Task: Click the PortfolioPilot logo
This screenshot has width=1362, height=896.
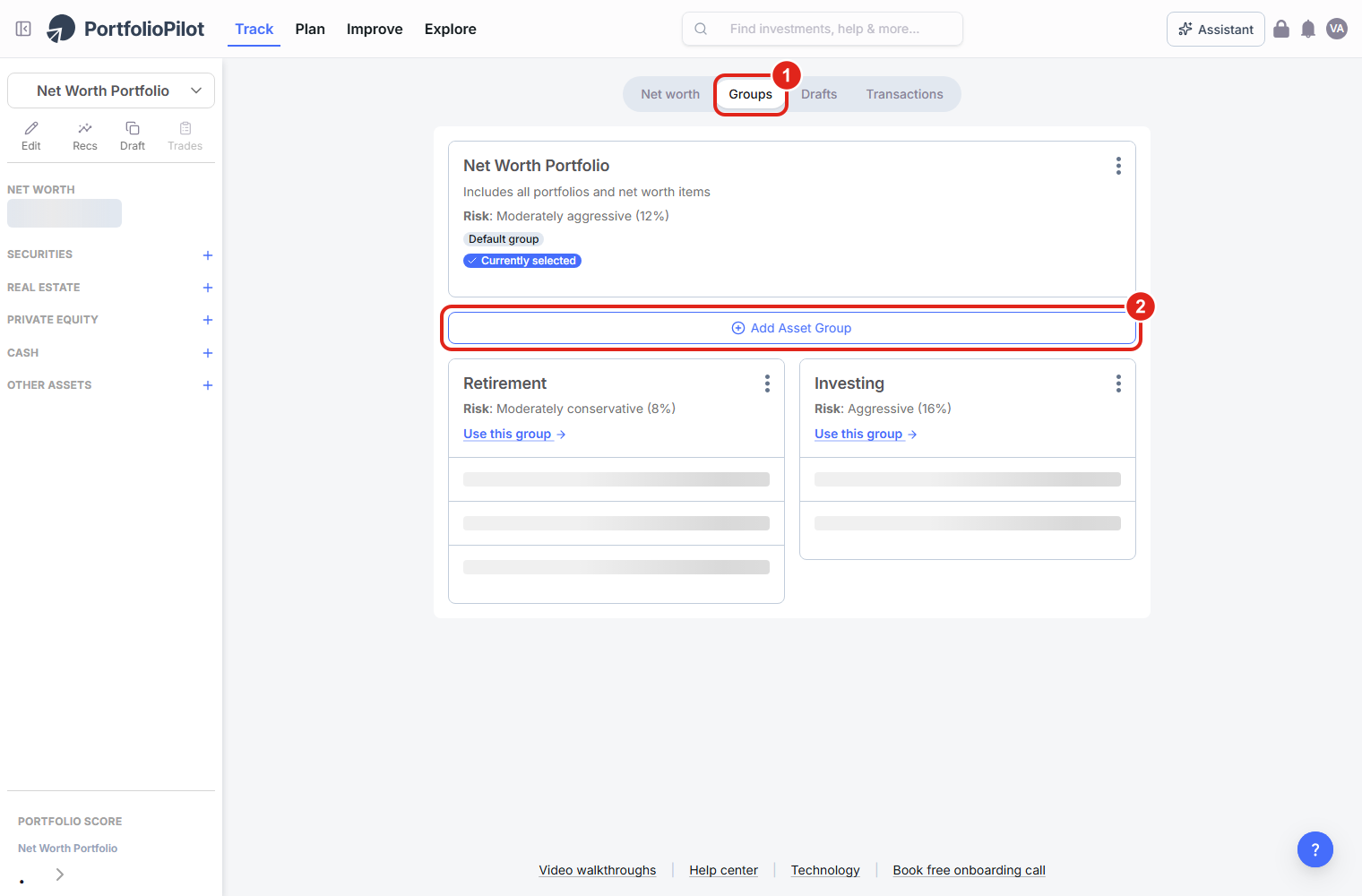Action: coord(125,29)
